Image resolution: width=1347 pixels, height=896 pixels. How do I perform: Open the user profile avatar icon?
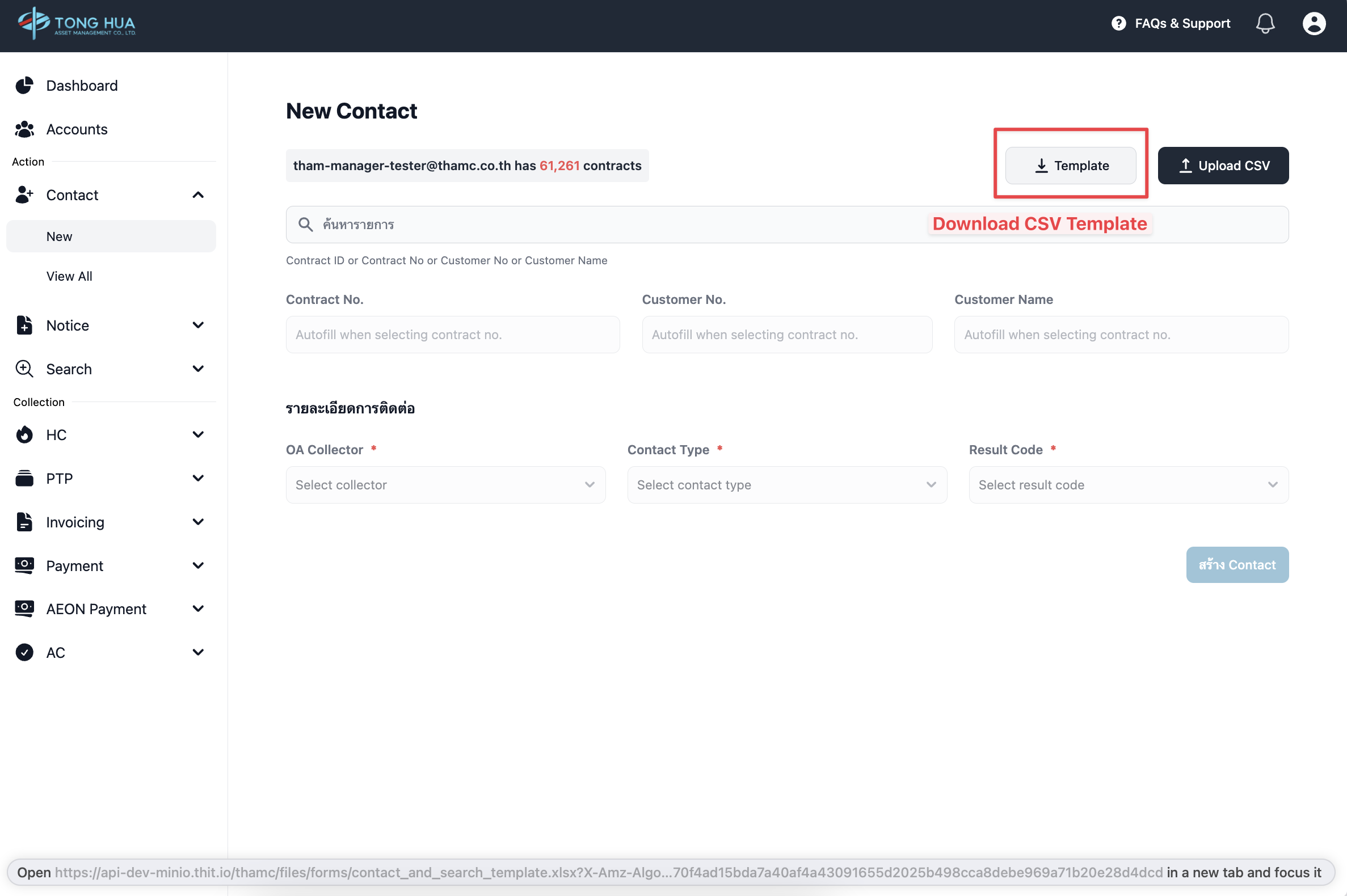click(1314, 23)
